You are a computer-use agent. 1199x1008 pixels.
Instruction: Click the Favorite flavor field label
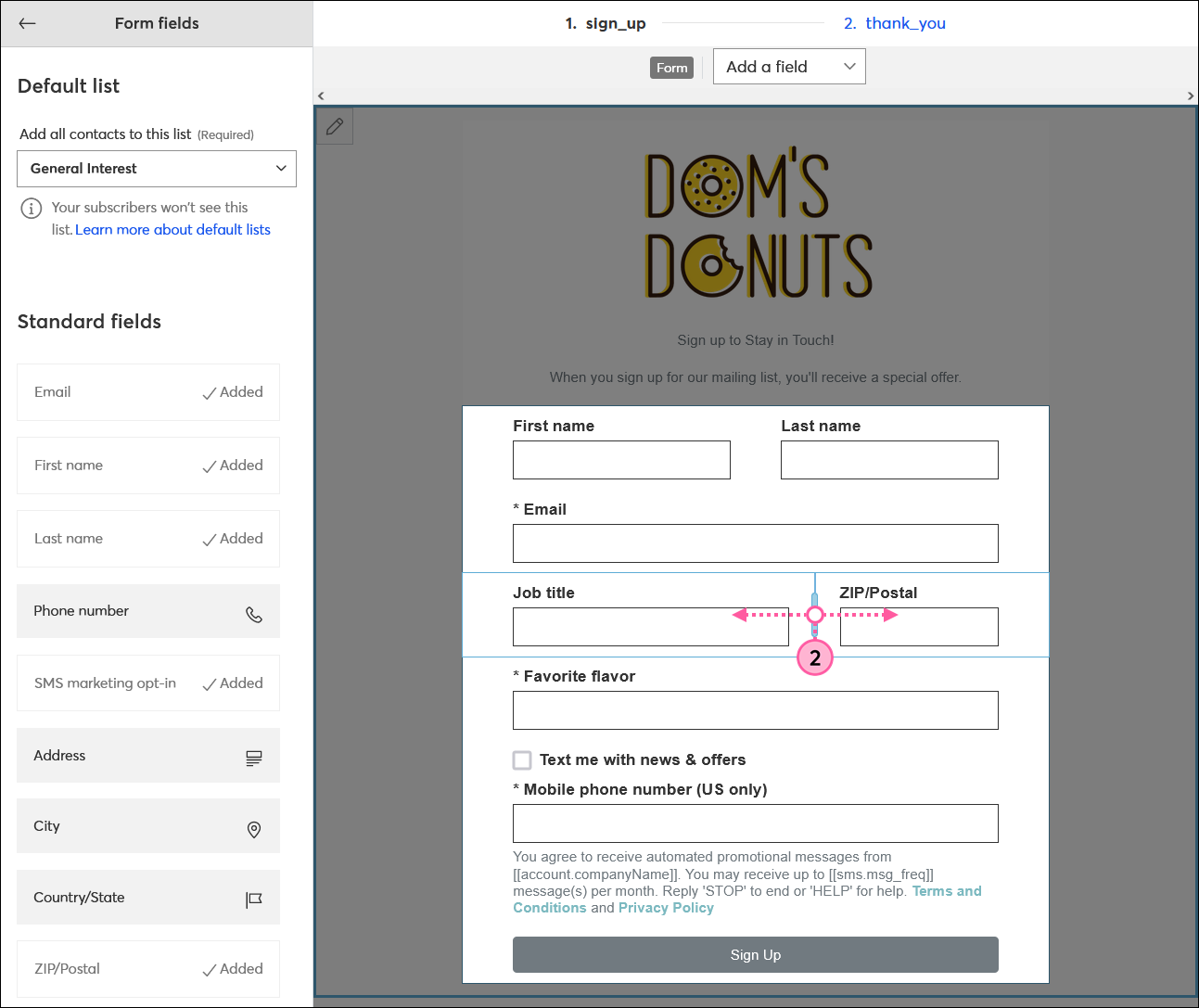[x=574, y=677]
